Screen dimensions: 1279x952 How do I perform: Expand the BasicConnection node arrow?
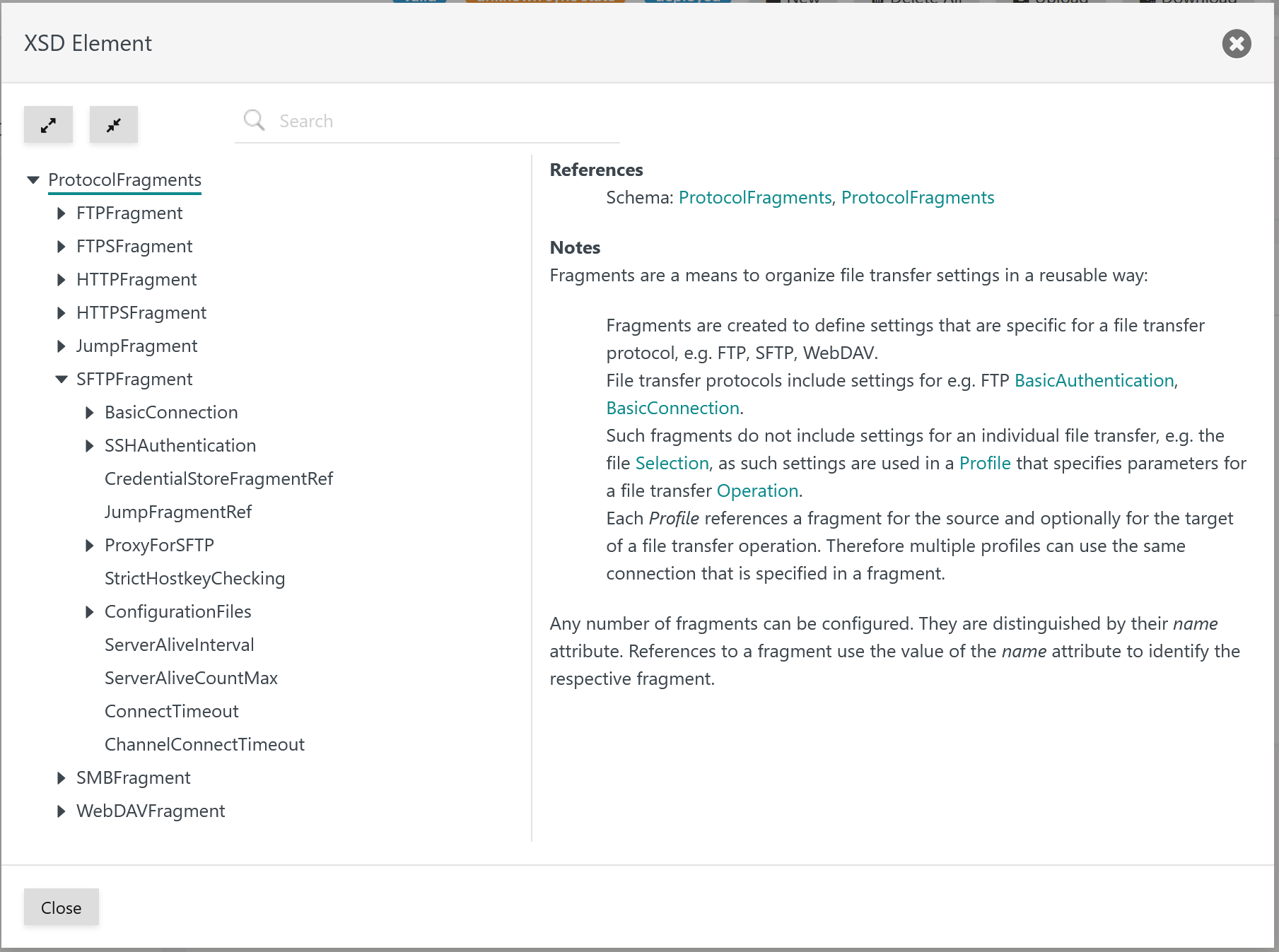pos(90,413)
